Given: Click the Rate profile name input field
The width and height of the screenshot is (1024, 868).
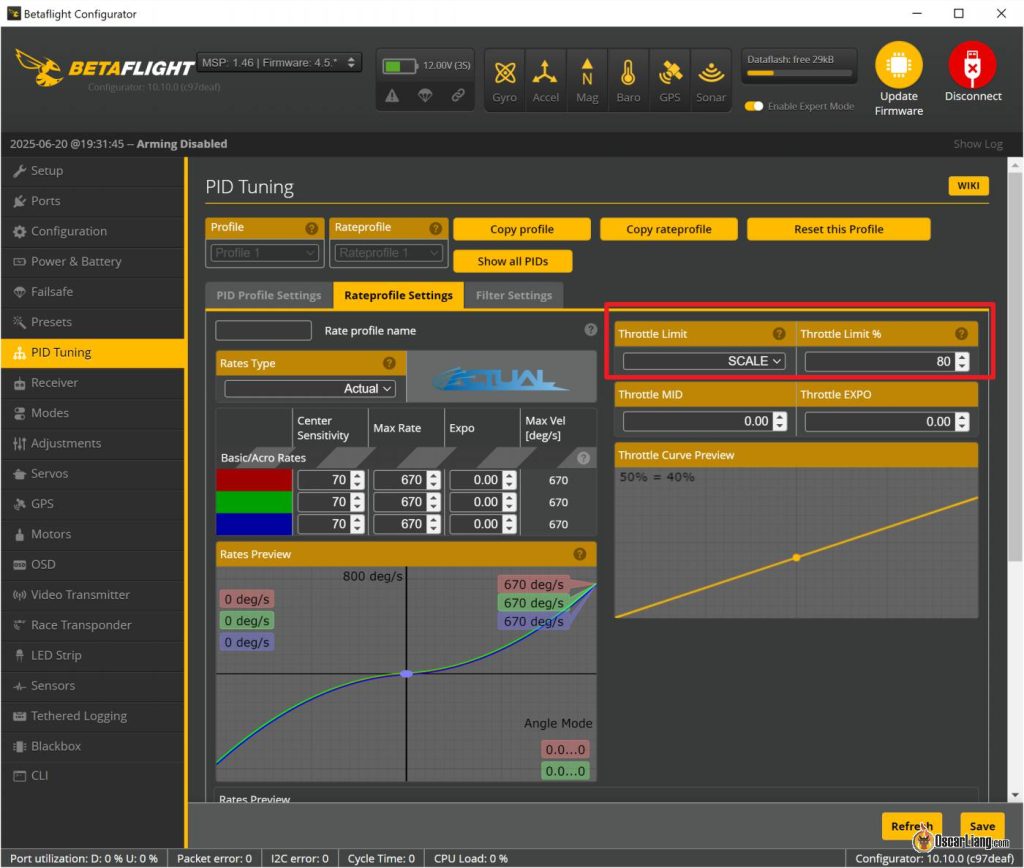Looking at the screenshot, I should [263, 330].
